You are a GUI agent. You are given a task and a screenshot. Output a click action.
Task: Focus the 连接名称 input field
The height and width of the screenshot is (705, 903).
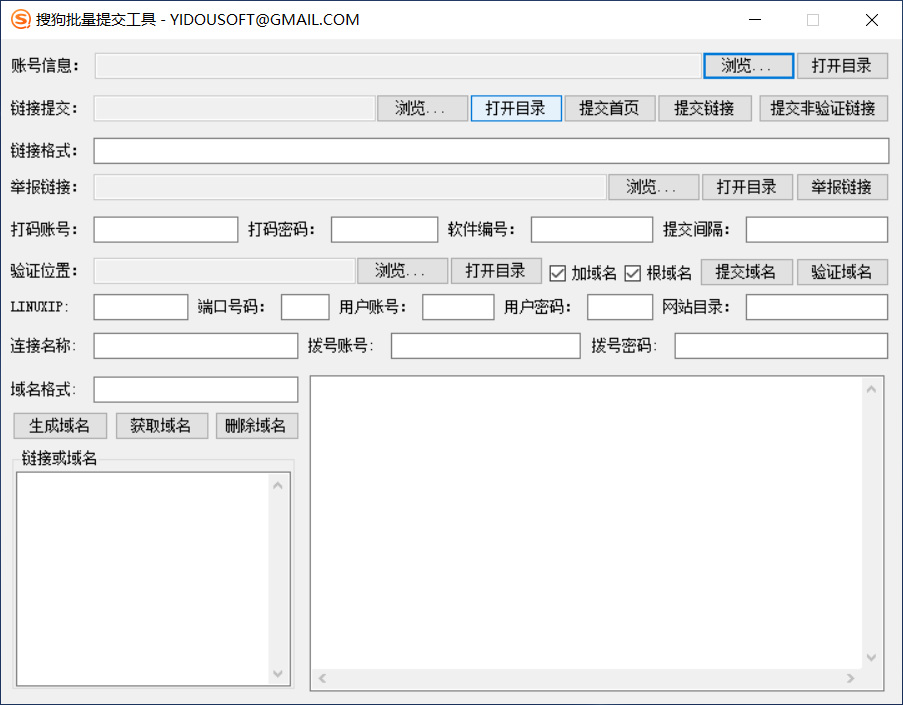point(196,346)
